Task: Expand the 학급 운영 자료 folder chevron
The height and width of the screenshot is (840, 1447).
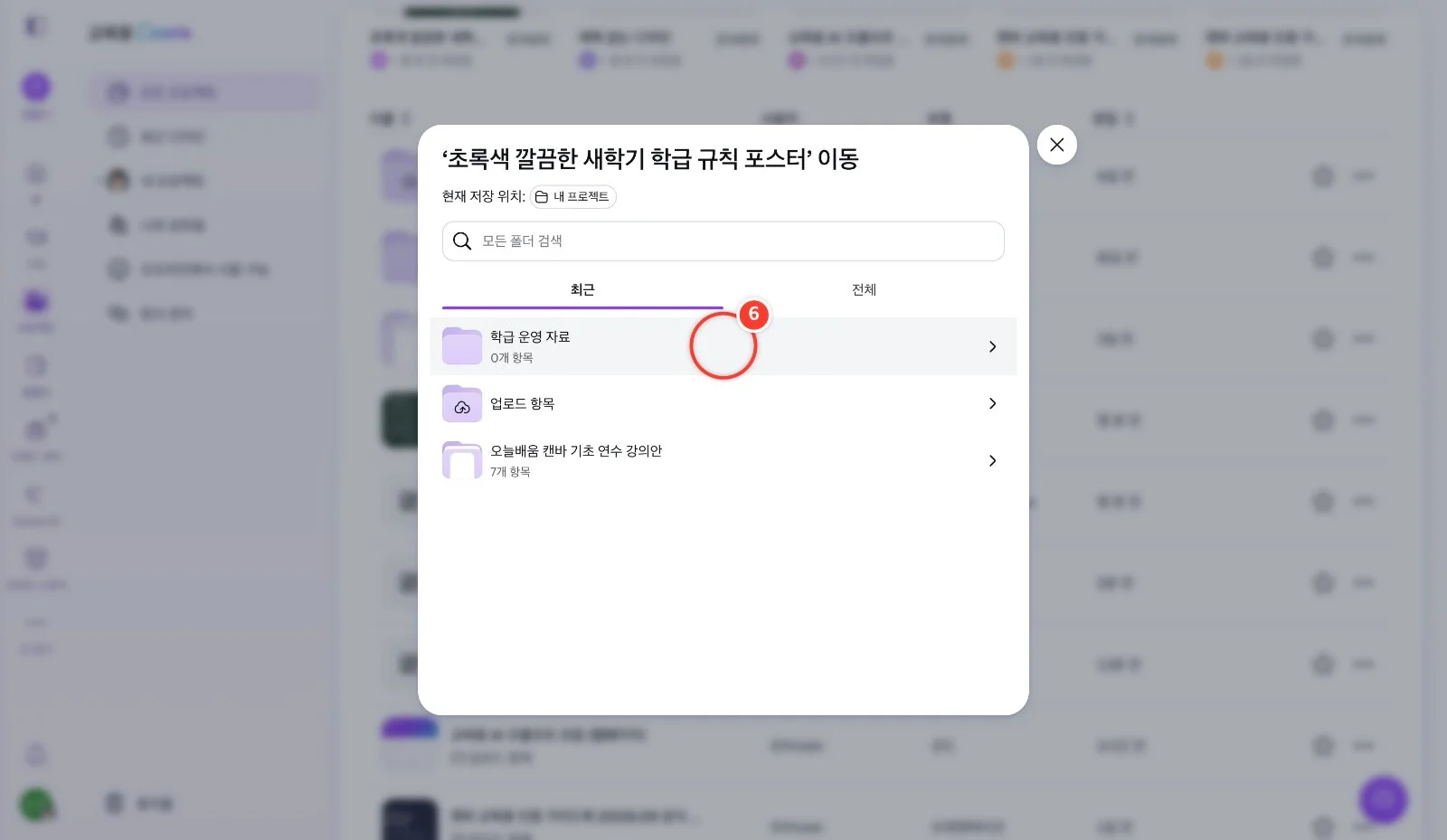Action: click(x=992, y=346)
